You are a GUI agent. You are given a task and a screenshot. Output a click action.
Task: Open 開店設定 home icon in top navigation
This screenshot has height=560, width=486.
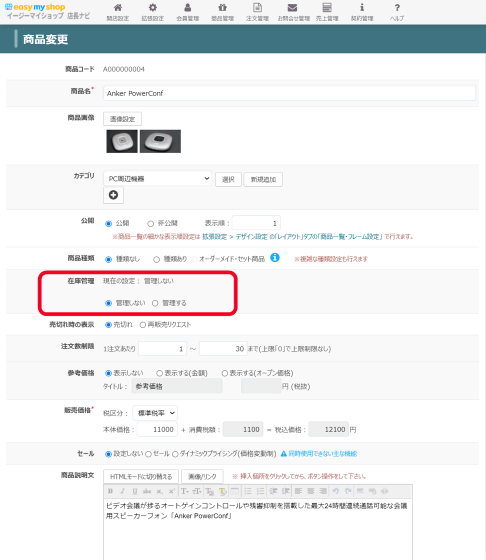point(117,8)
